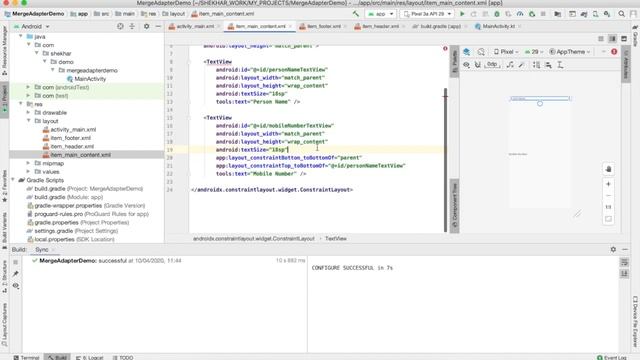
Task: Hide the Project panel with minus icon
Action: tap(158, 26)
